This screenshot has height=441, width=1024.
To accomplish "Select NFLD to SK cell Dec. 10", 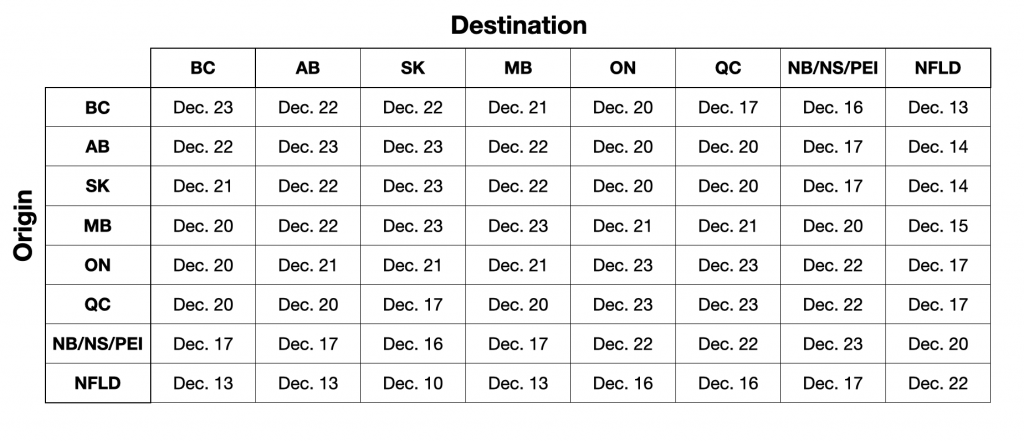I will click(413, 383).
